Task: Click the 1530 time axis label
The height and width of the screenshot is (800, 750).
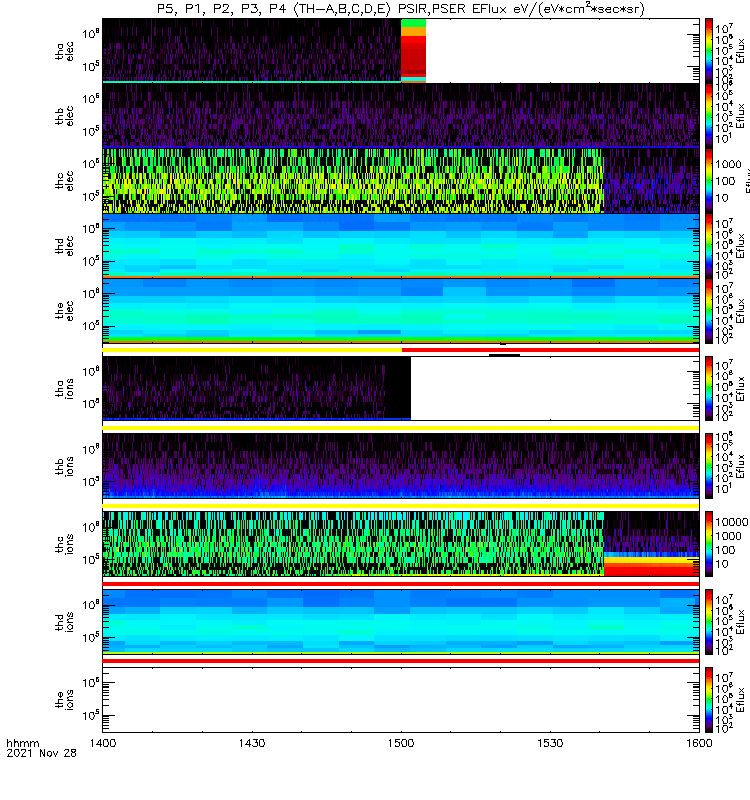Action: coord(550,743)
